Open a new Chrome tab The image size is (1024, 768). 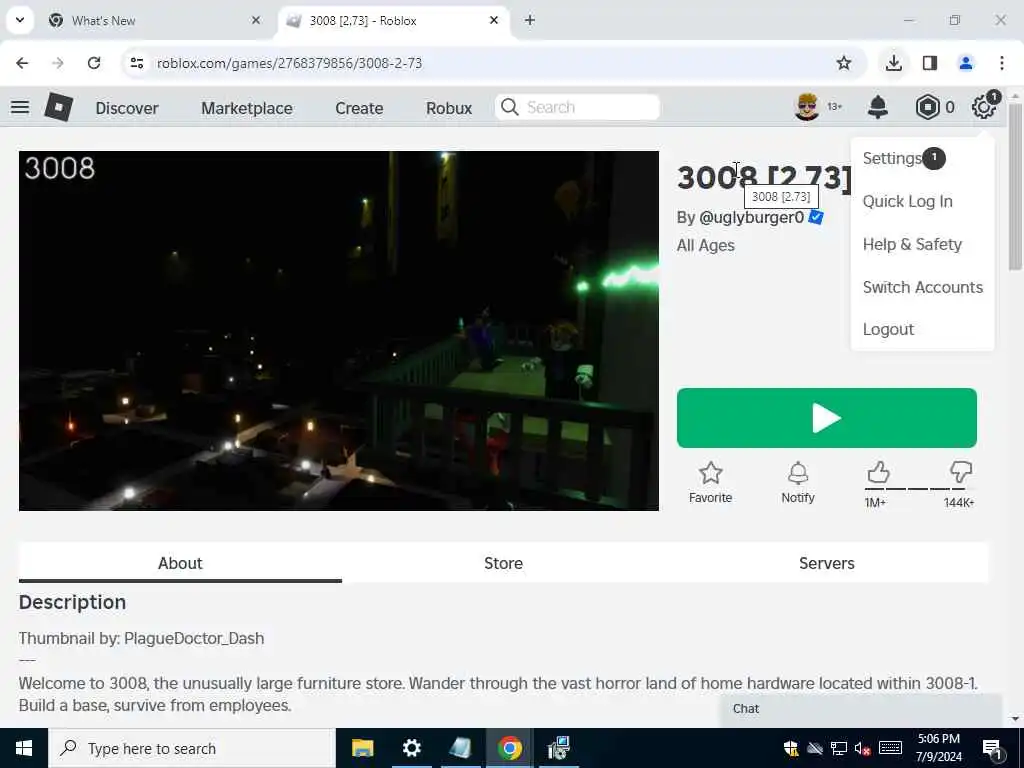530,20
